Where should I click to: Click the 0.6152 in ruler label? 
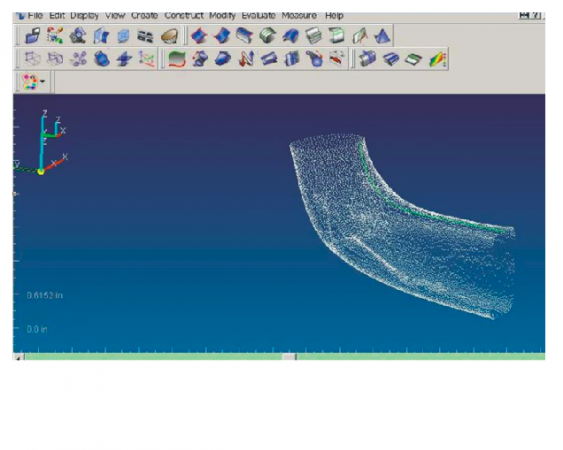(x=45, y=295)
